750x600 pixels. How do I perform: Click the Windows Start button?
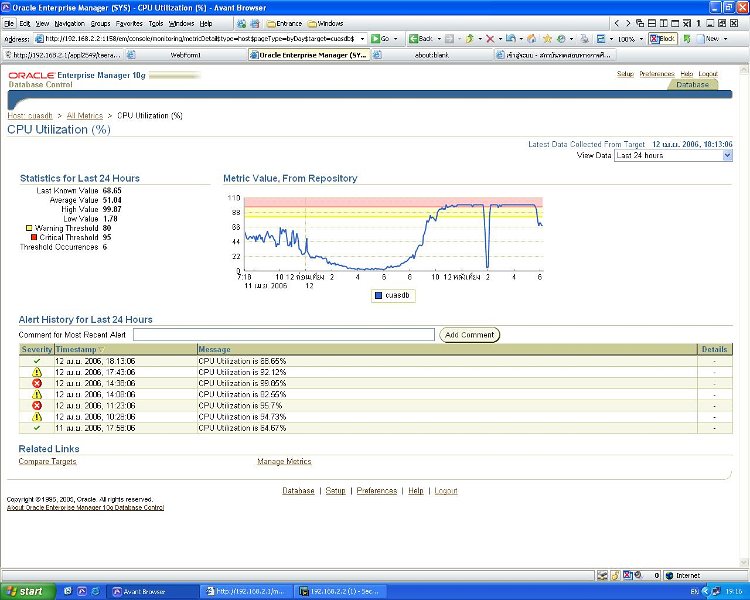[x=27, y=592]
